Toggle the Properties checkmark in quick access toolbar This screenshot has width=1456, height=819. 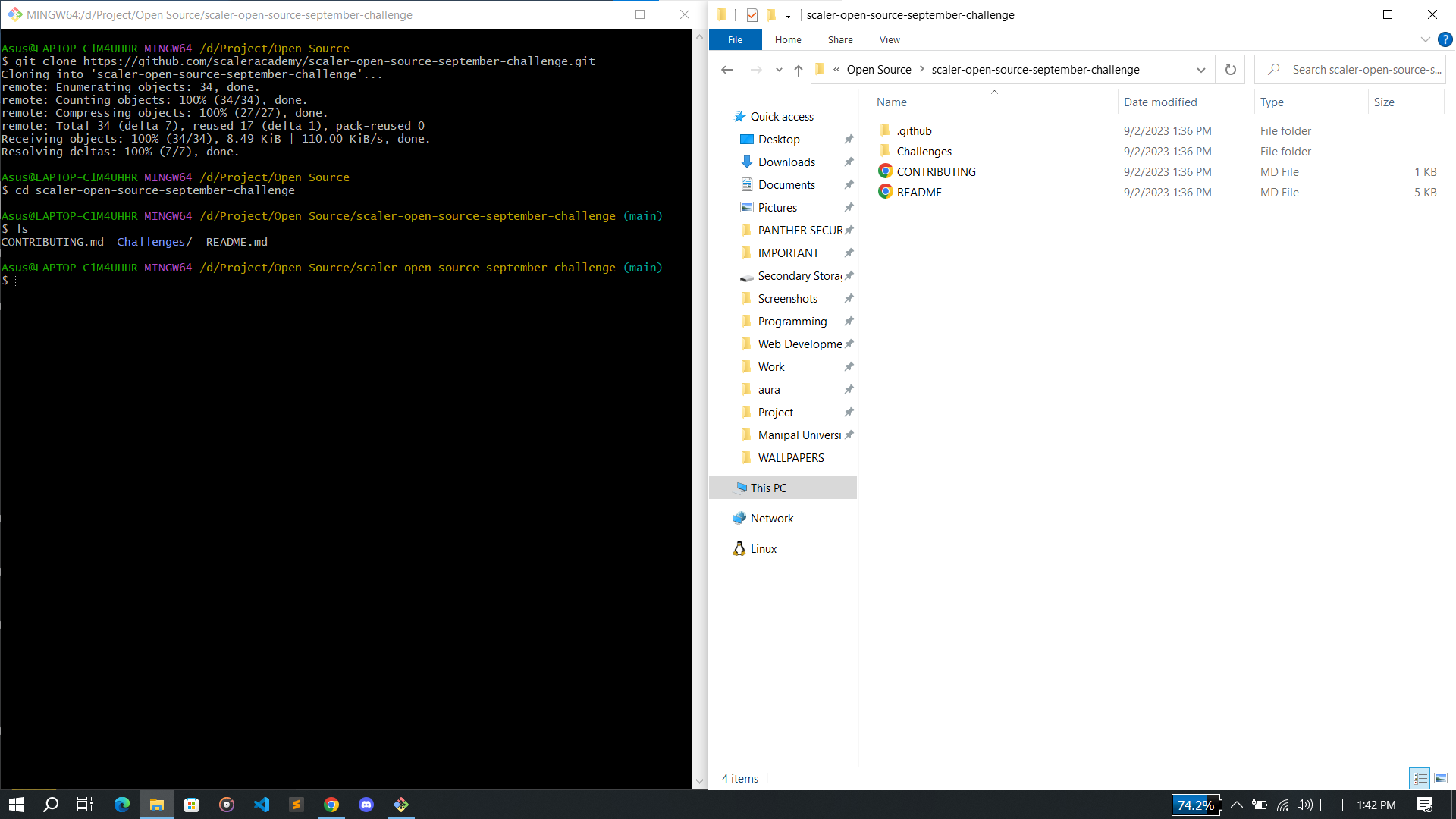click(x=753, y=14)
